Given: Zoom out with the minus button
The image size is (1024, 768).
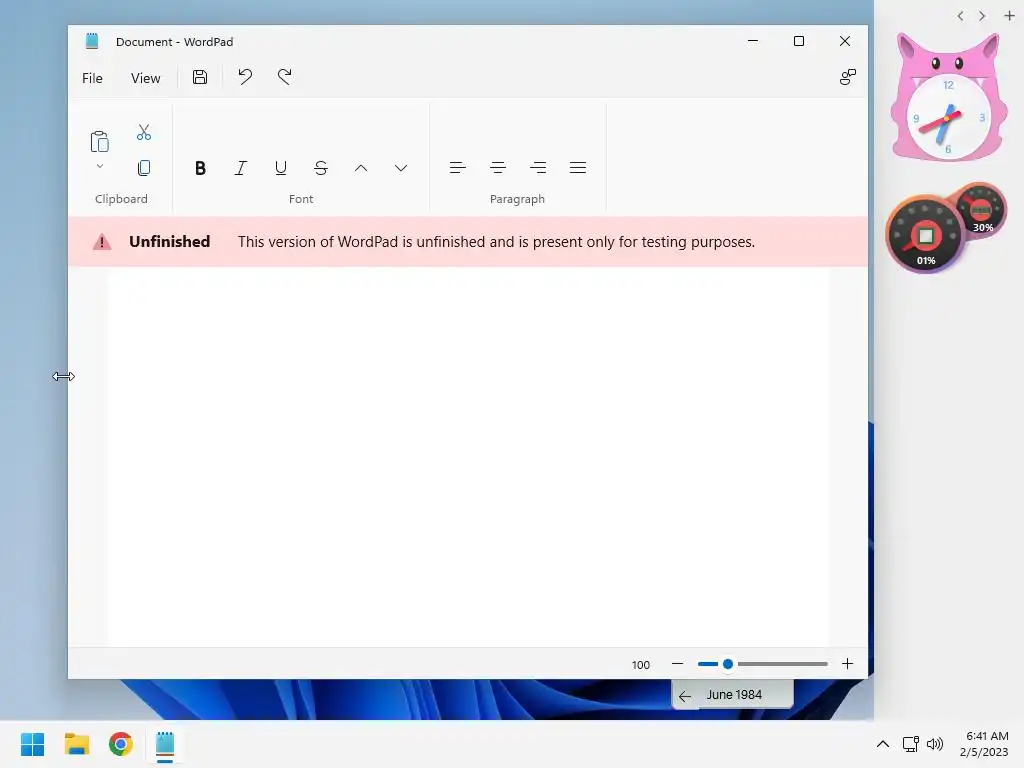Looking at the screenshot, I should [x=677, y=664].
